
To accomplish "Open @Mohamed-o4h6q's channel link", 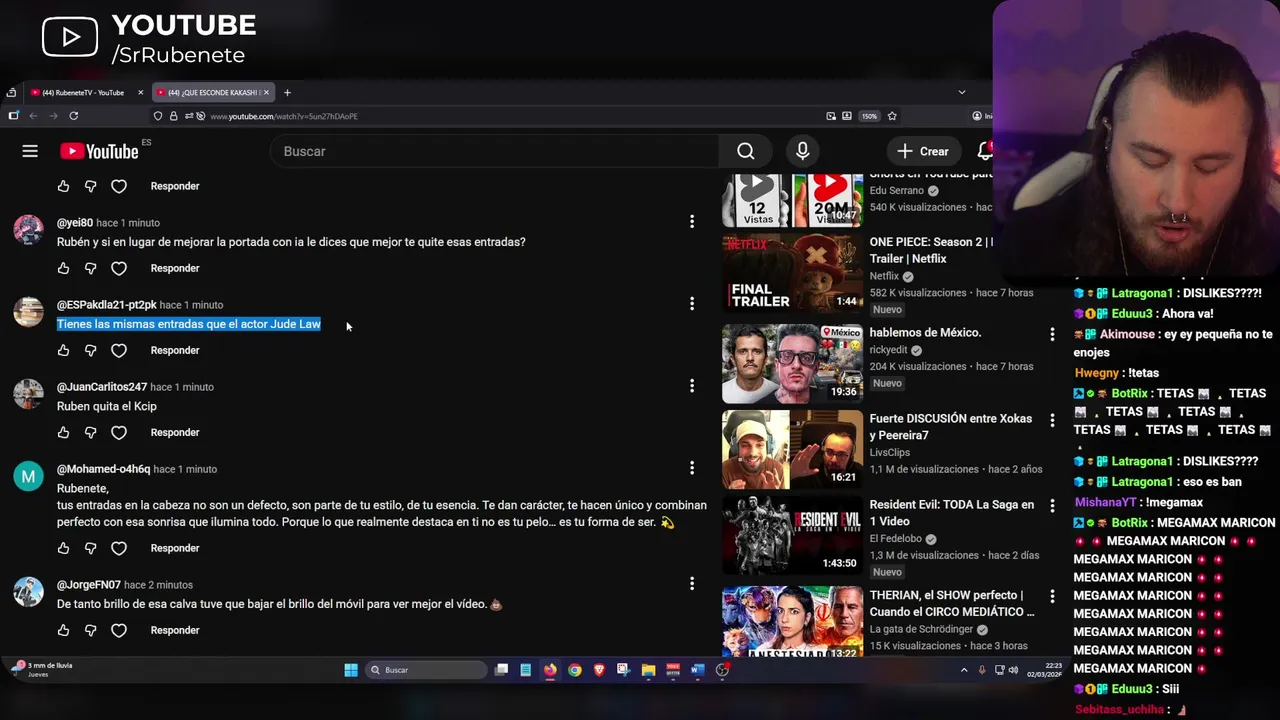I will point(103,469).
